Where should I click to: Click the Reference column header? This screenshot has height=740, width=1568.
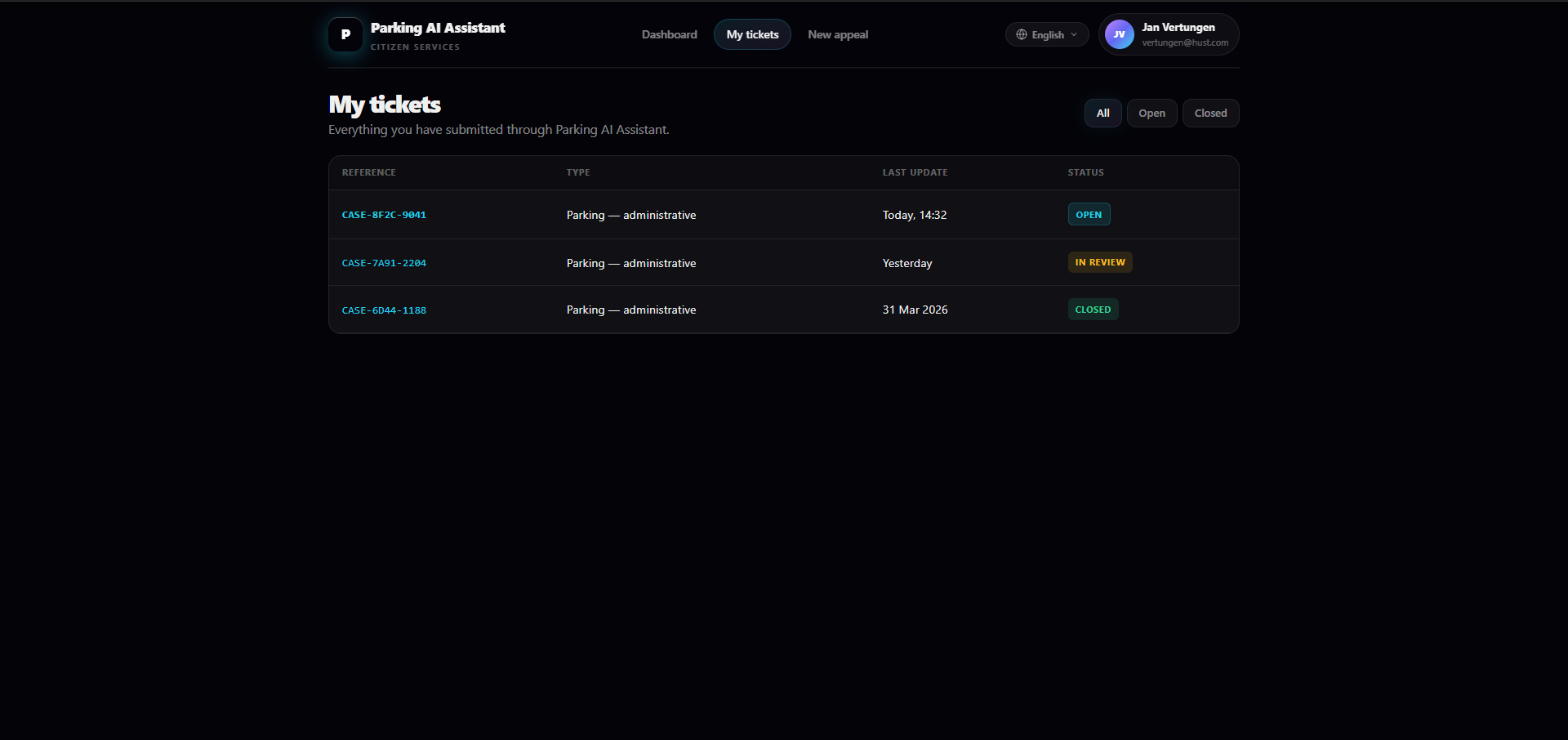click(368, 172)
